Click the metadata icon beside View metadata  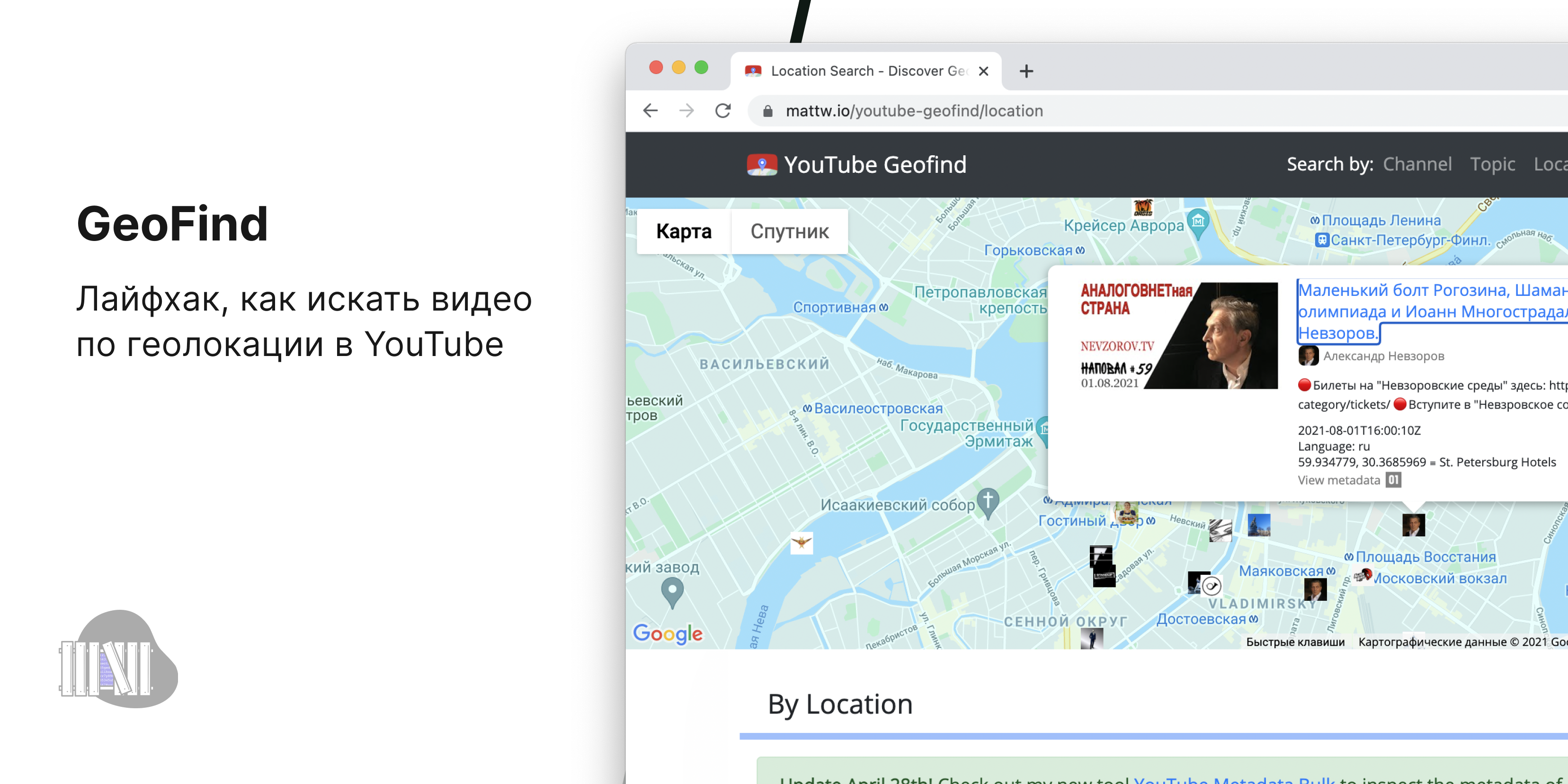(x=1393, y=480)
